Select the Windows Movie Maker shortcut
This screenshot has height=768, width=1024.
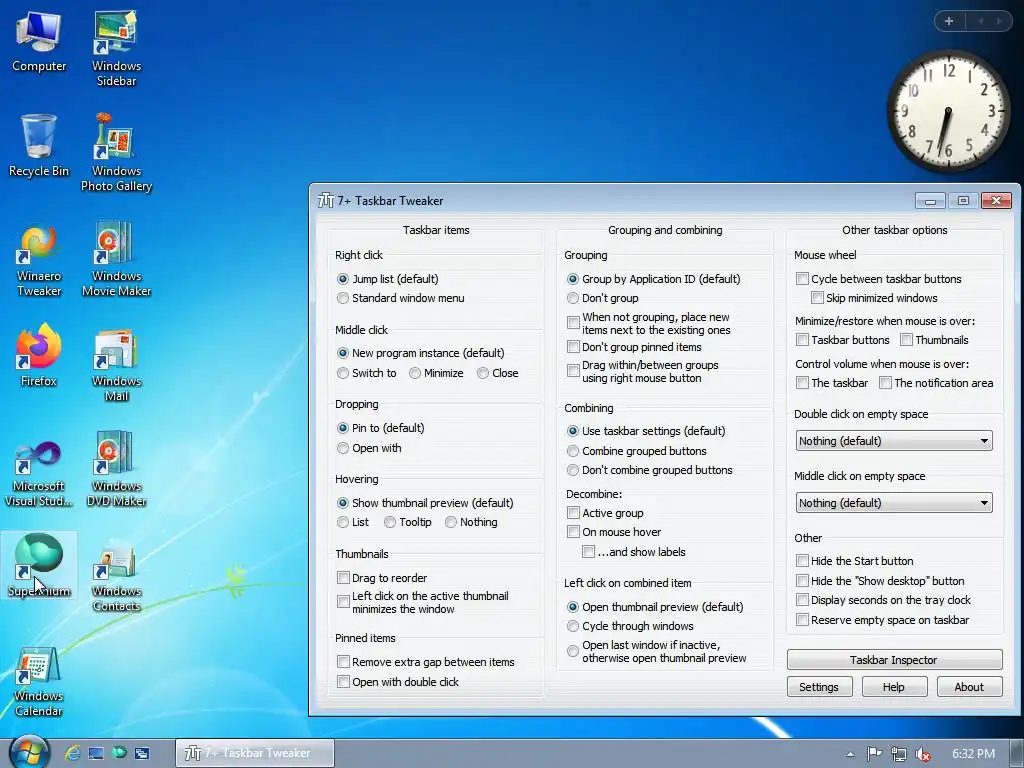tap(116, 260)
